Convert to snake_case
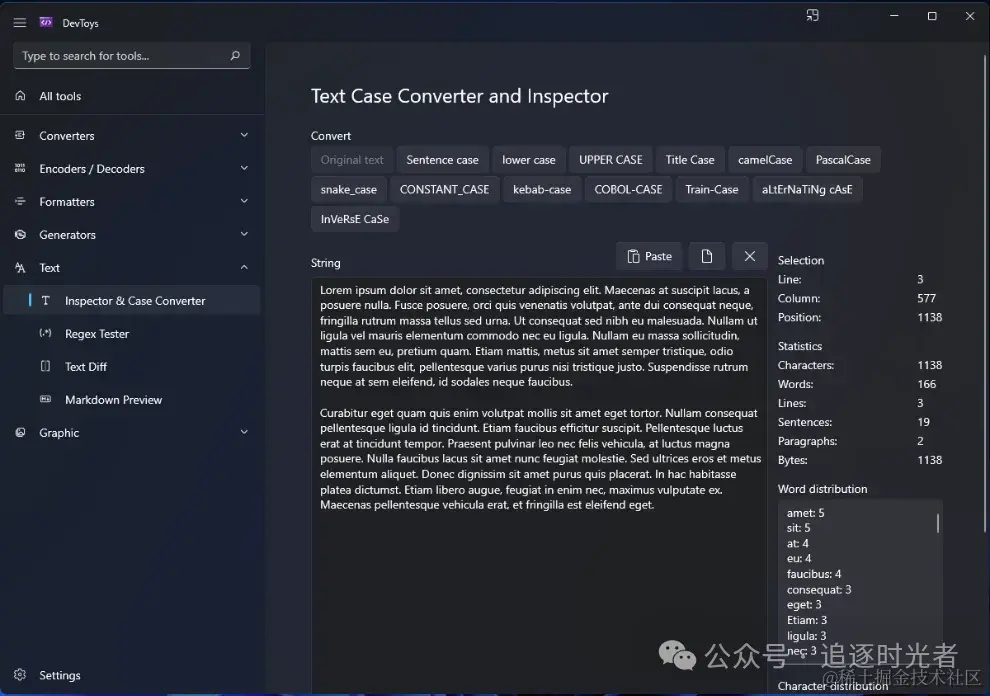Screen dimensions: 990x696 point(349,189)
